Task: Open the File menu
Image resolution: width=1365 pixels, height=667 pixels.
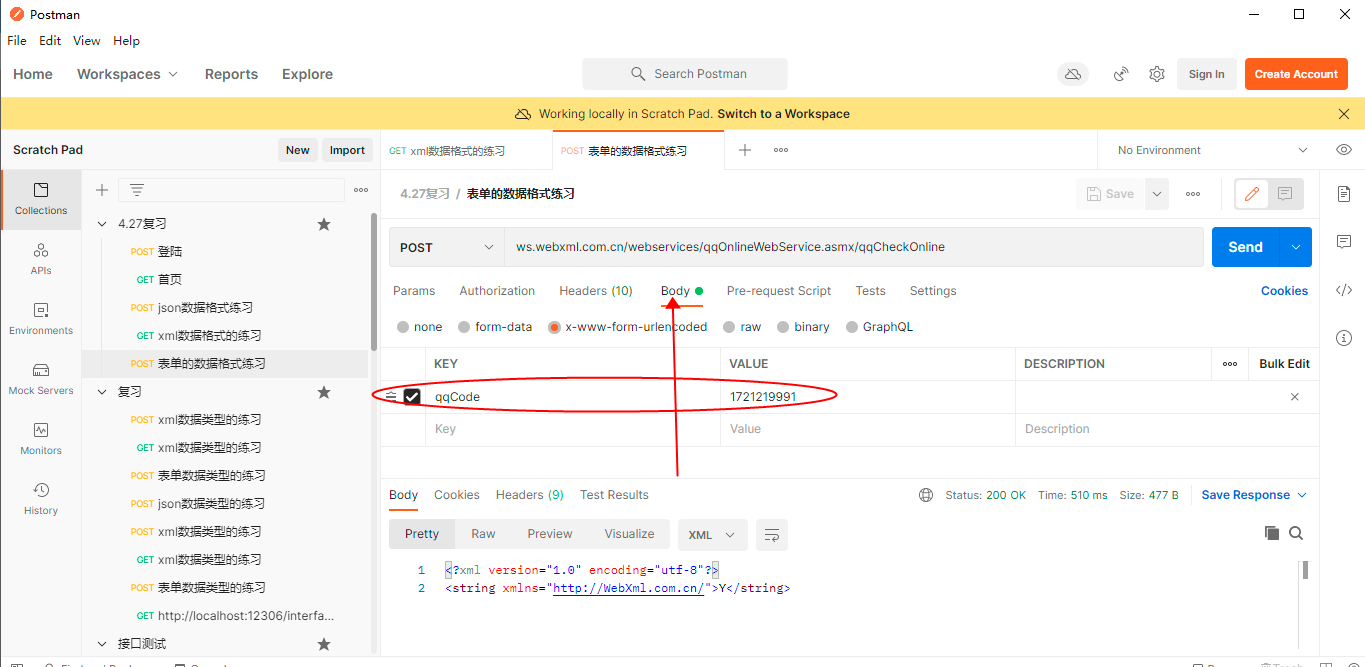Action: coord(17,41)
